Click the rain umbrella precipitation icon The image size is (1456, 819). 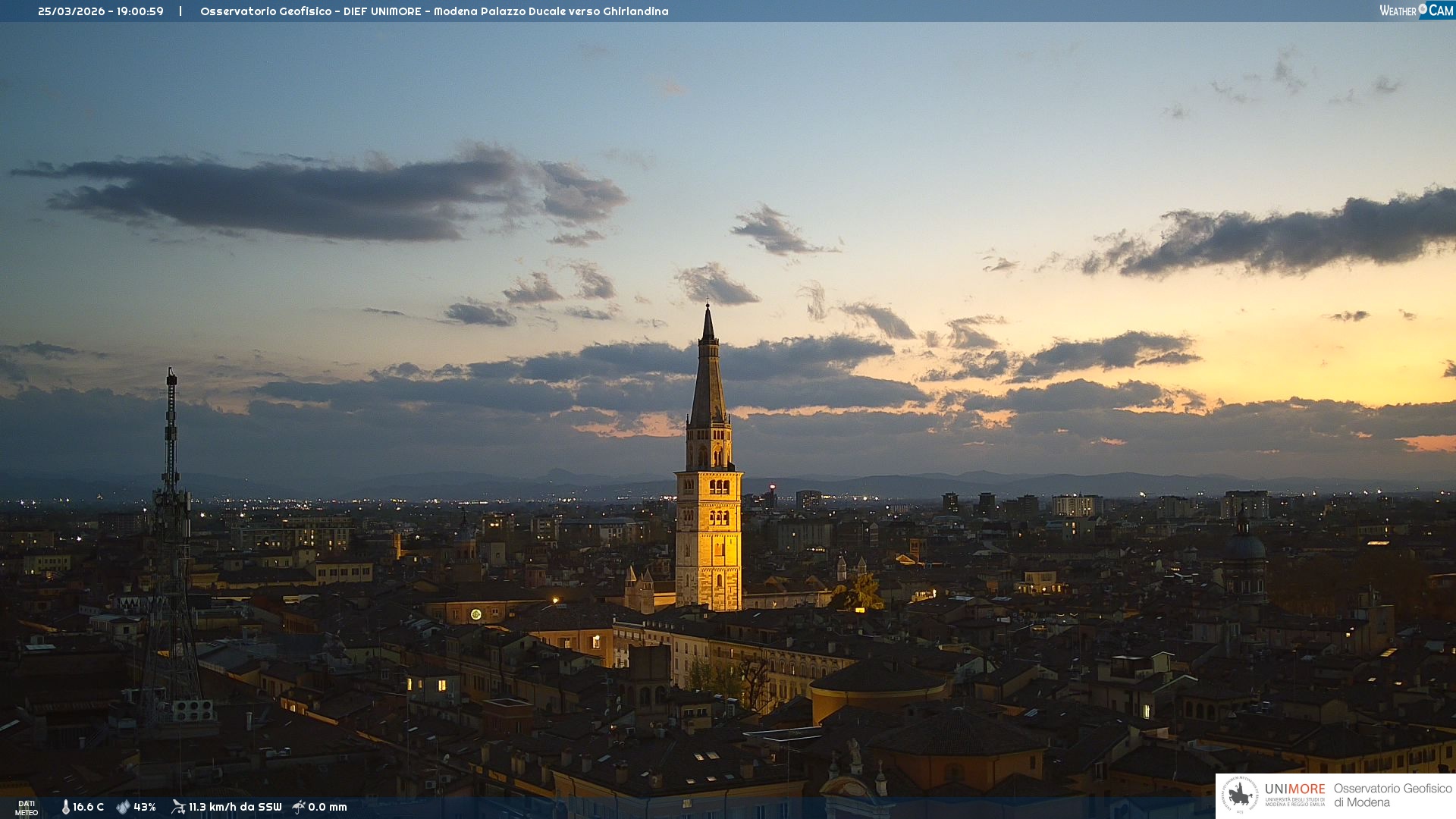(299, 807)
